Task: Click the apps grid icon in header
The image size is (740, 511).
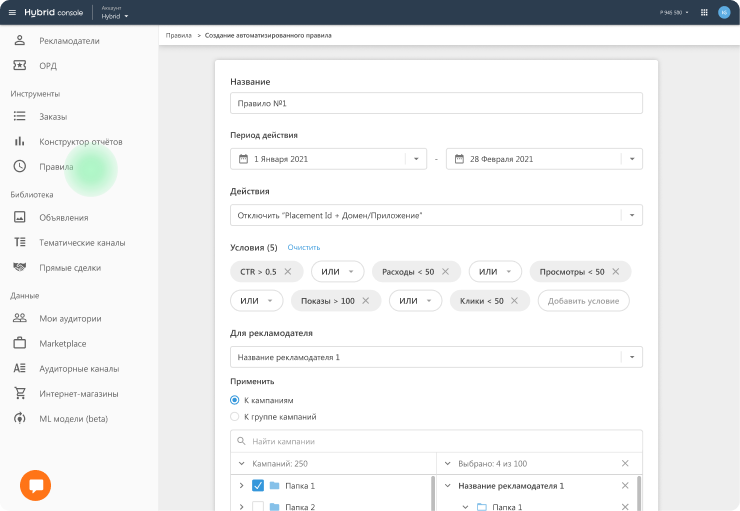Action: [x=704, y=13]
